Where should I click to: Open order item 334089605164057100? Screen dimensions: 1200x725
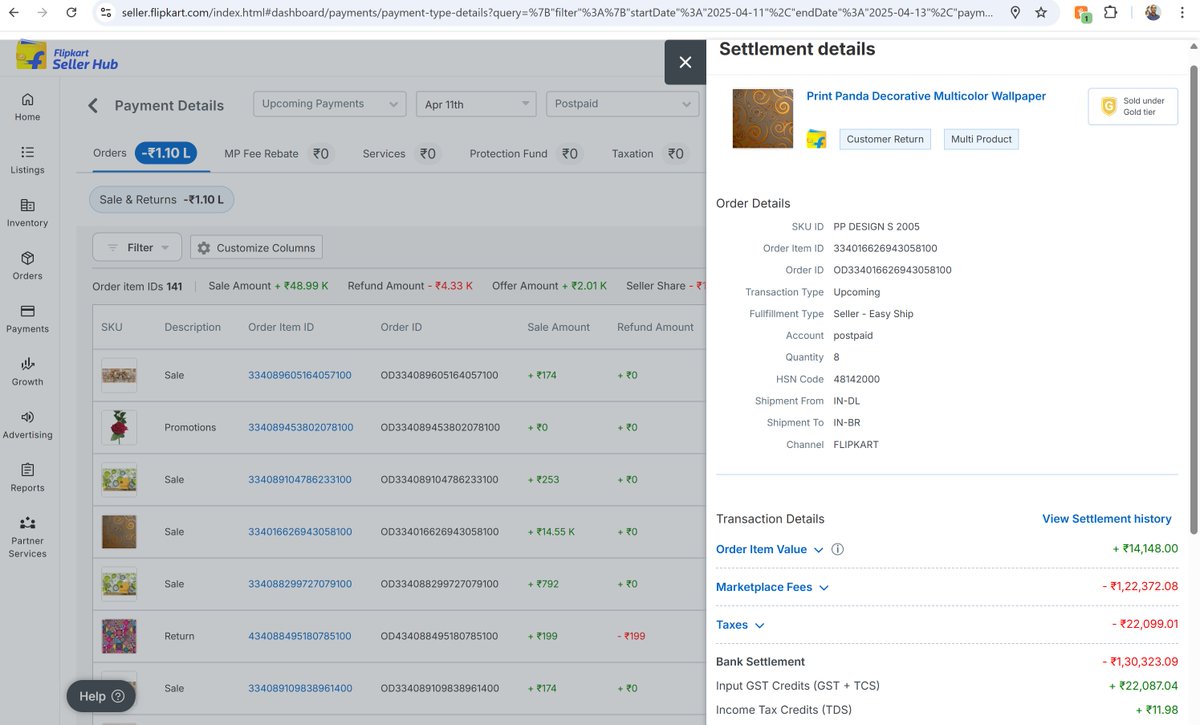point(300,375)
